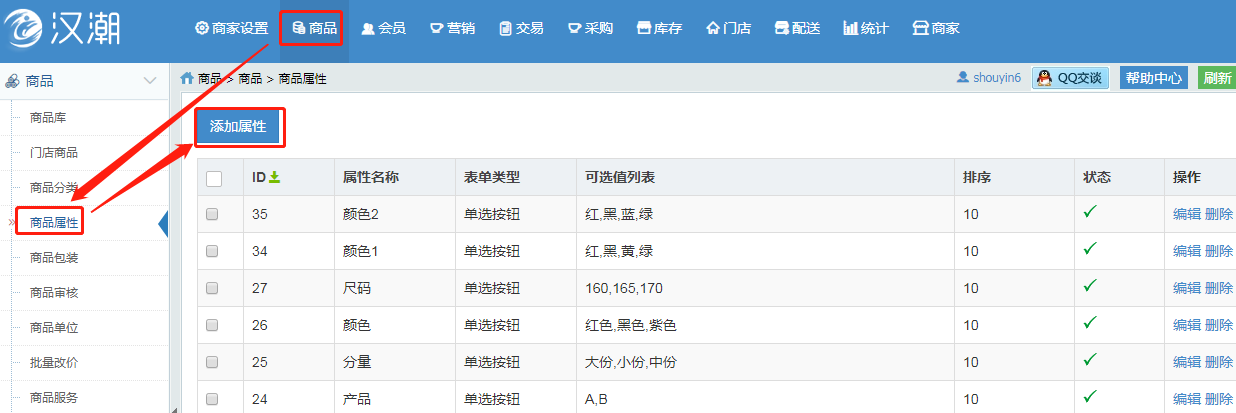Screen dimensions: 1236x413
Task: Click the 添加属性 button
Action: pos(238,127)
